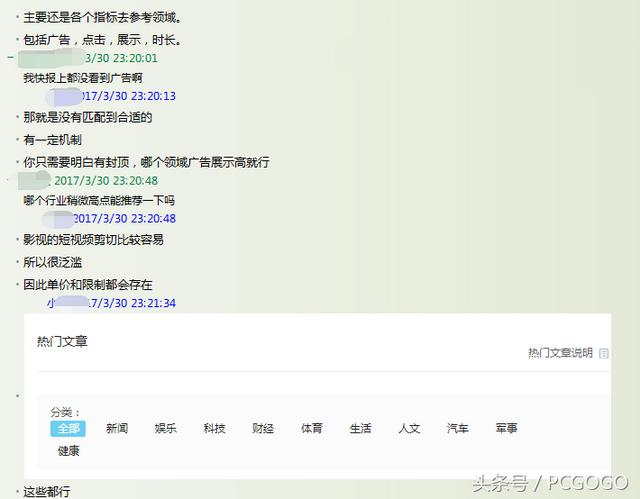Click the 热门文章说明 link

pos(560,353)
